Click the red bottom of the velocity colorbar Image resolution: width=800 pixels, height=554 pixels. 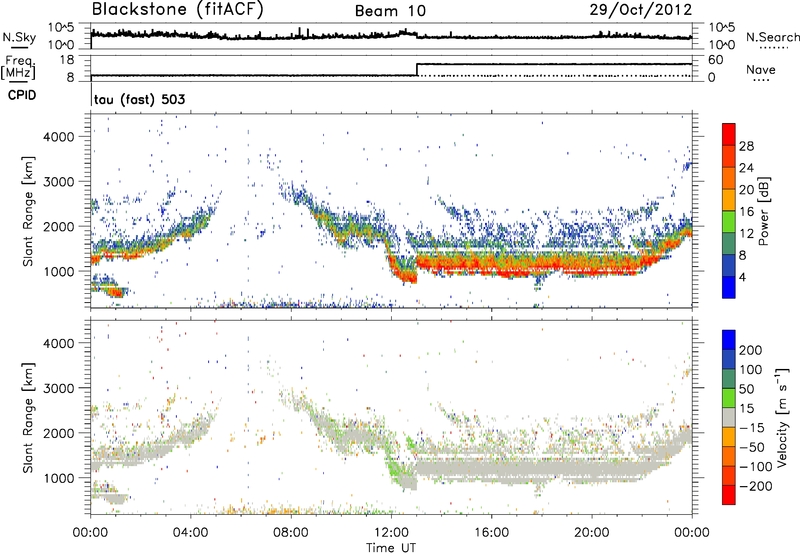tap(729, 495)
